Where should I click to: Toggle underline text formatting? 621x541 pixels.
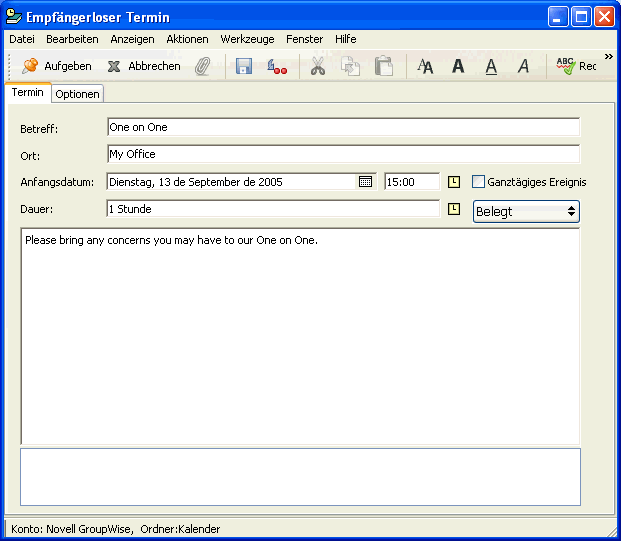[x=491, y=66]
